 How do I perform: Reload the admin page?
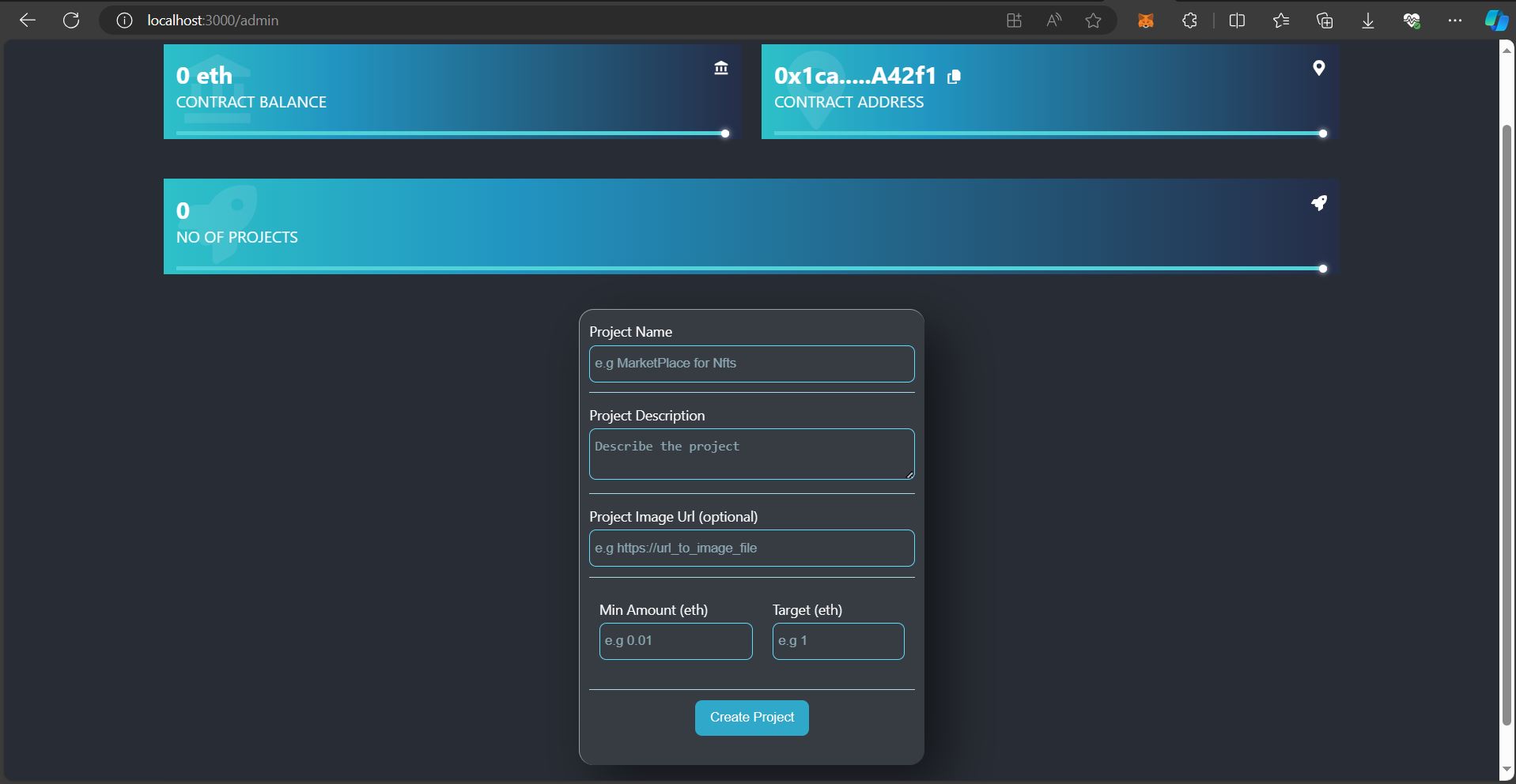coord(71,21)
